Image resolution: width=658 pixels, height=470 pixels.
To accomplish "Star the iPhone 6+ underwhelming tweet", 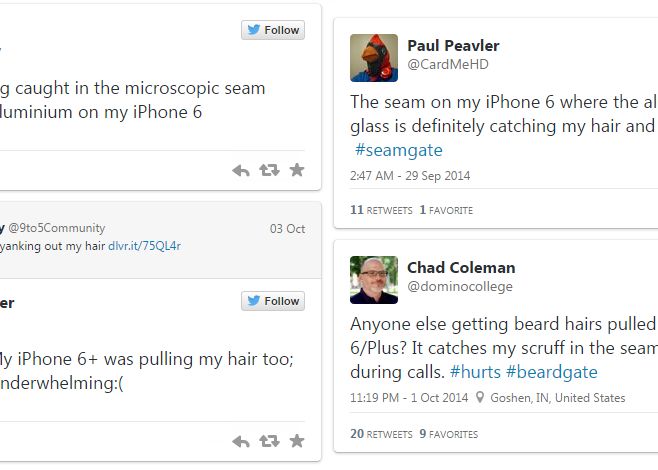I will point(296,441).
